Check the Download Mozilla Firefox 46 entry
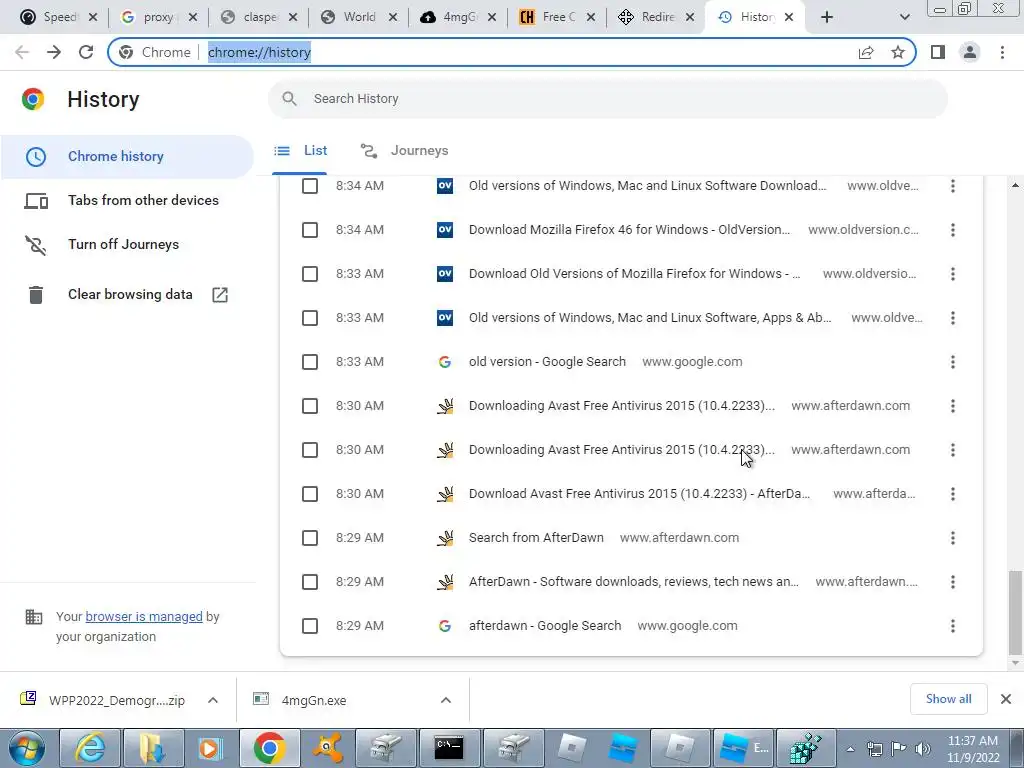The image size is (1024, 768). pos(310,230)
